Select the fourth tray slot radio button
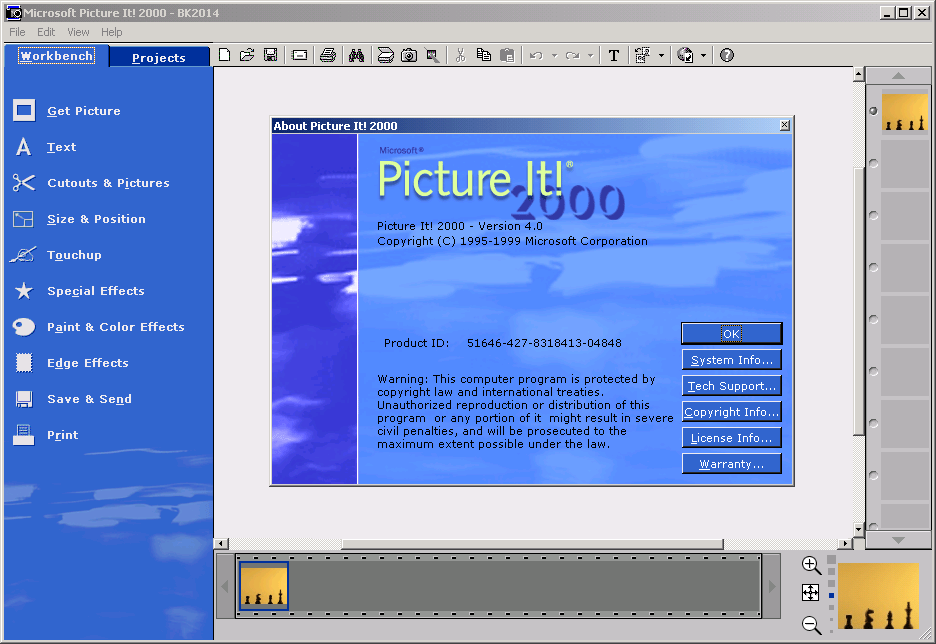The image size is (936, 644). click(x=873, y=267)
